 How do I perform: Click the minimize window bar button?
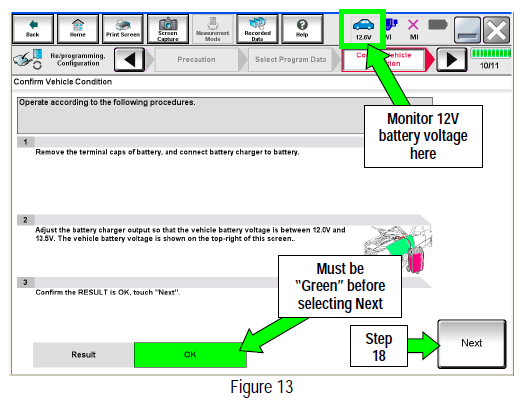(x=468, y=30)
